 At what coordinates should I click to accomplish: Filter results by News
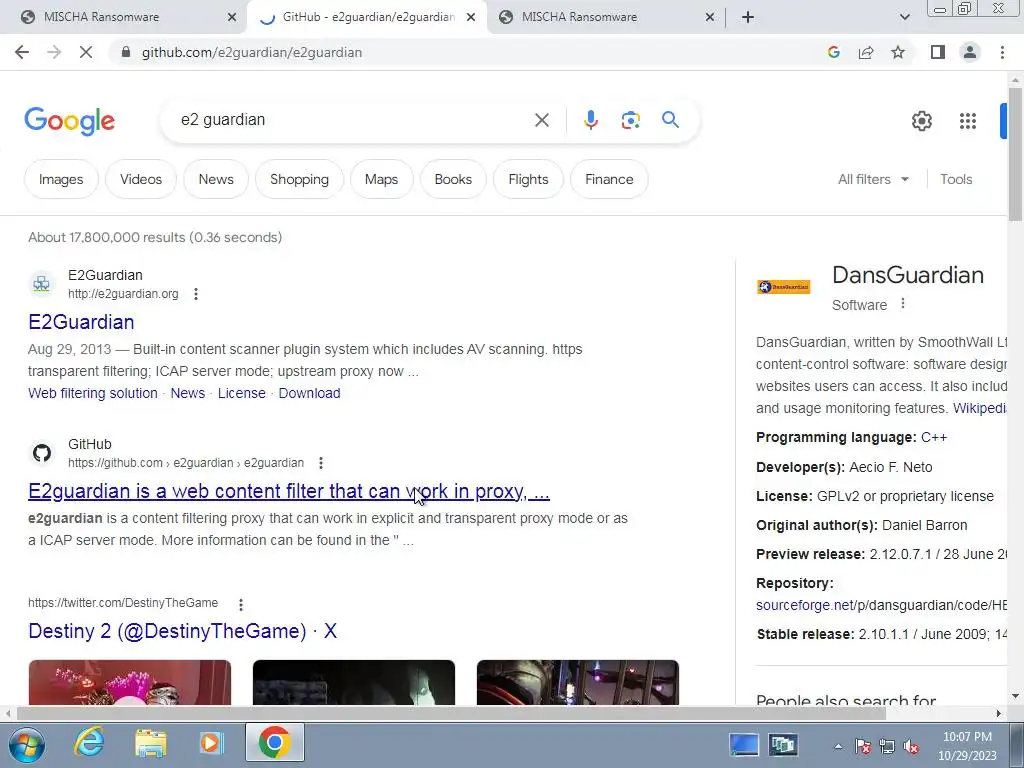[x=216, y=179]
